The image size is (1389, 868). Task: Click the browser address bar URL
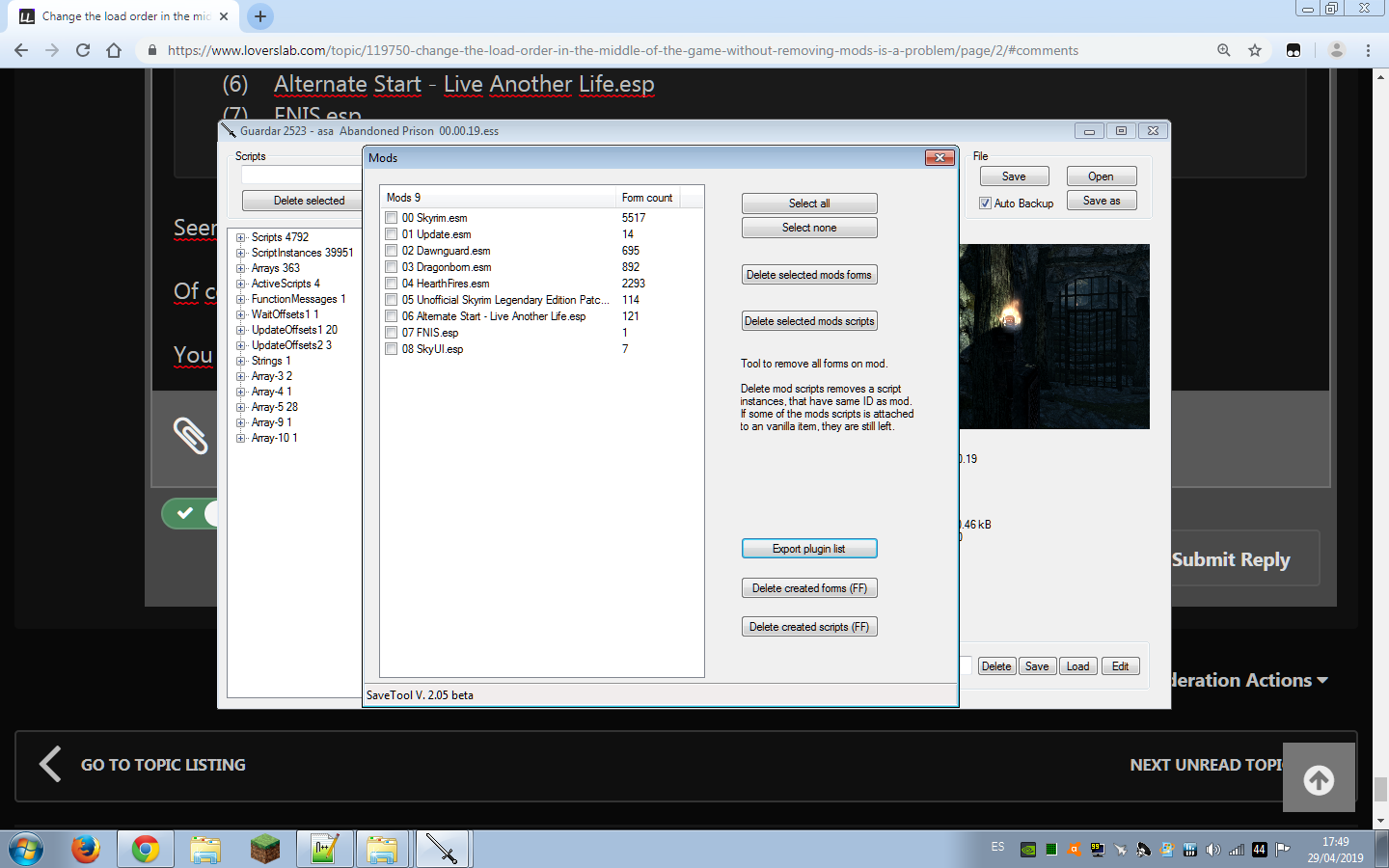623,50
